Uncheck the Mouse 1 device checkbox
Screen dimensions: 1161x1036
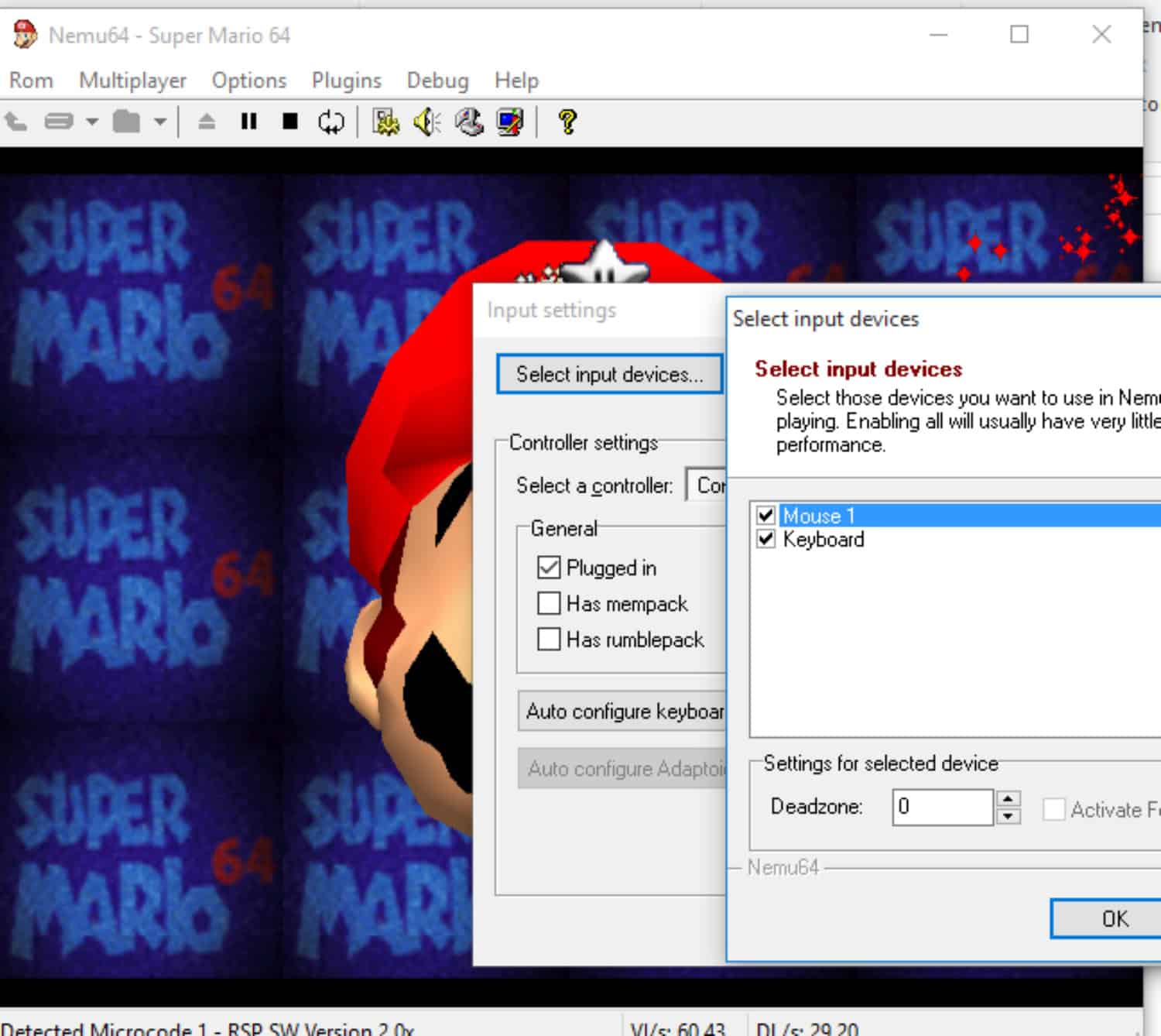tap(766, 516)
